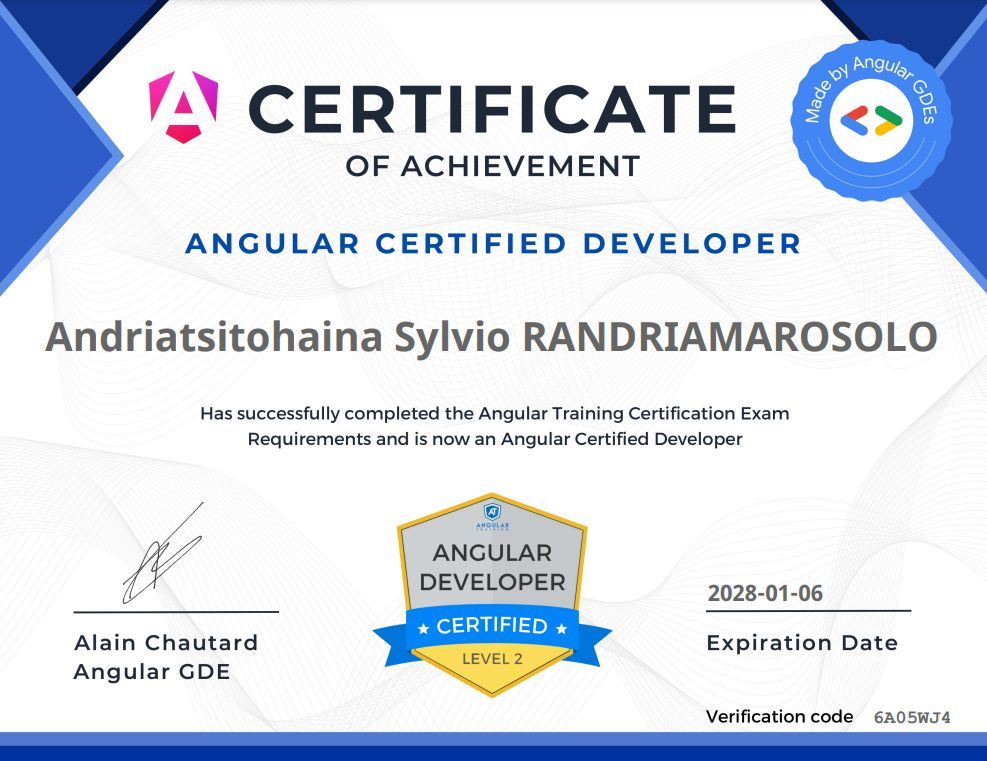
Task: Click the Expiration Date label
Action: click(x=802, y=643)
